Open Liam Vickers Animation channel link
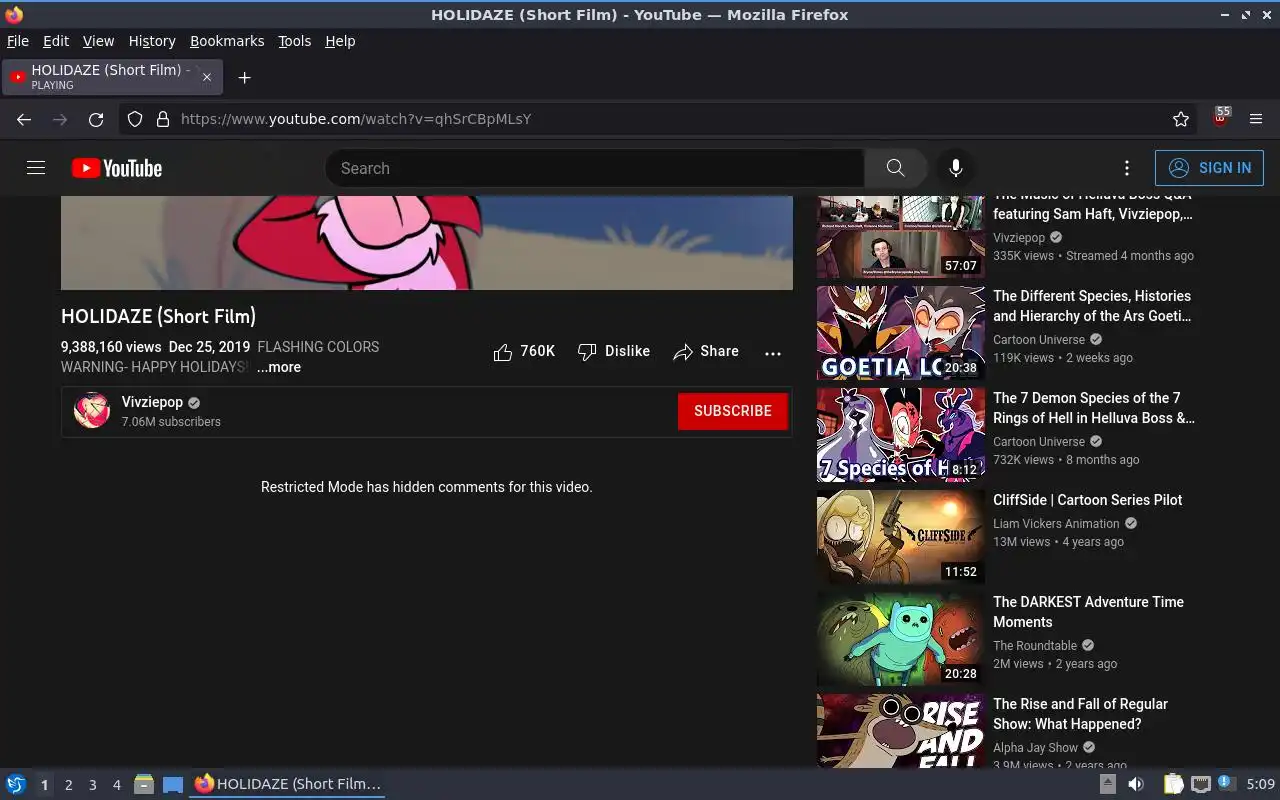Viewport: 1280px width, 800px height. 1056,524
